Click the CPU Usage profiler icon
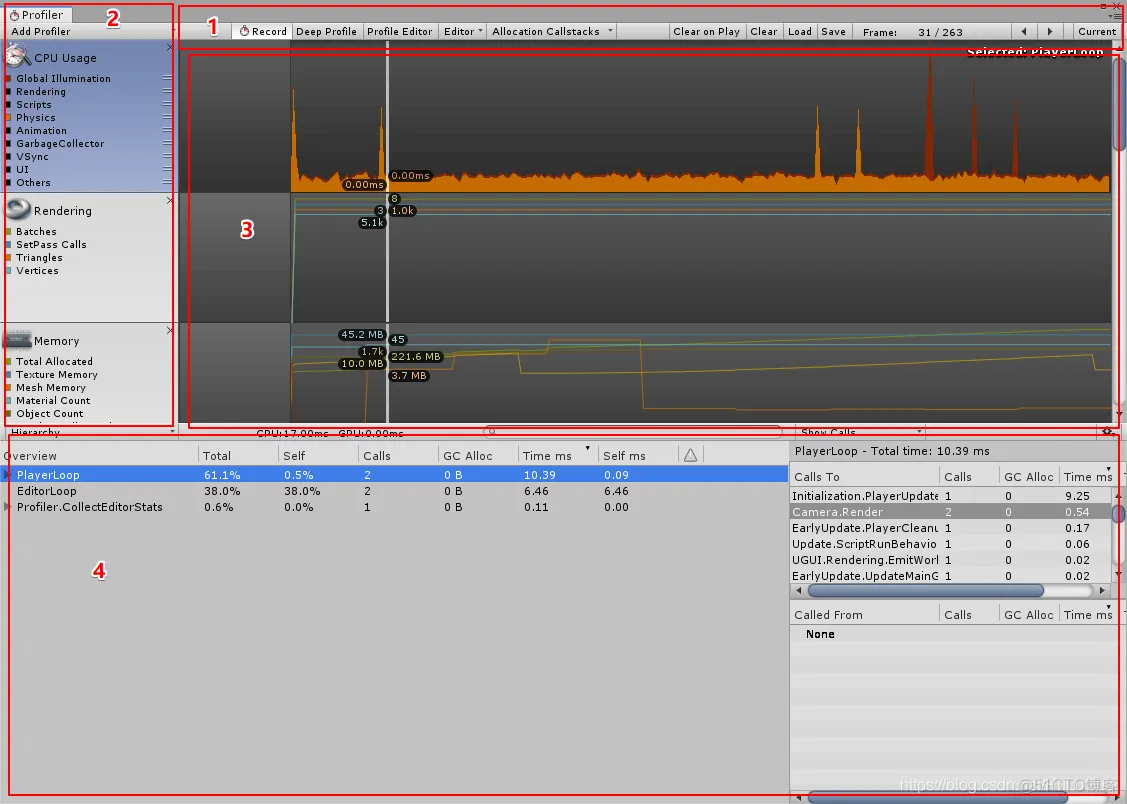Image resolution: width=1127 pixels, height=804 pixels. [17, 55]
